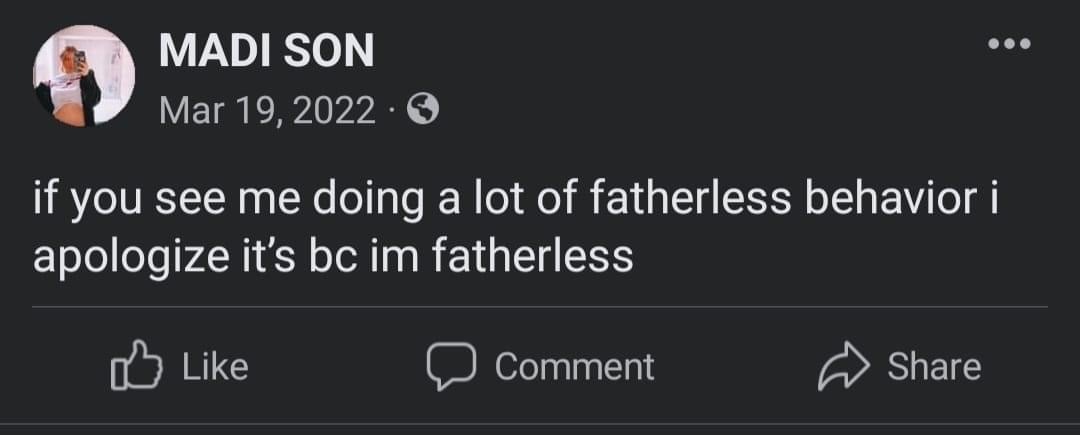Select the first line of post text
This screenshot has width=1080, height=435.
coord(516,200)
